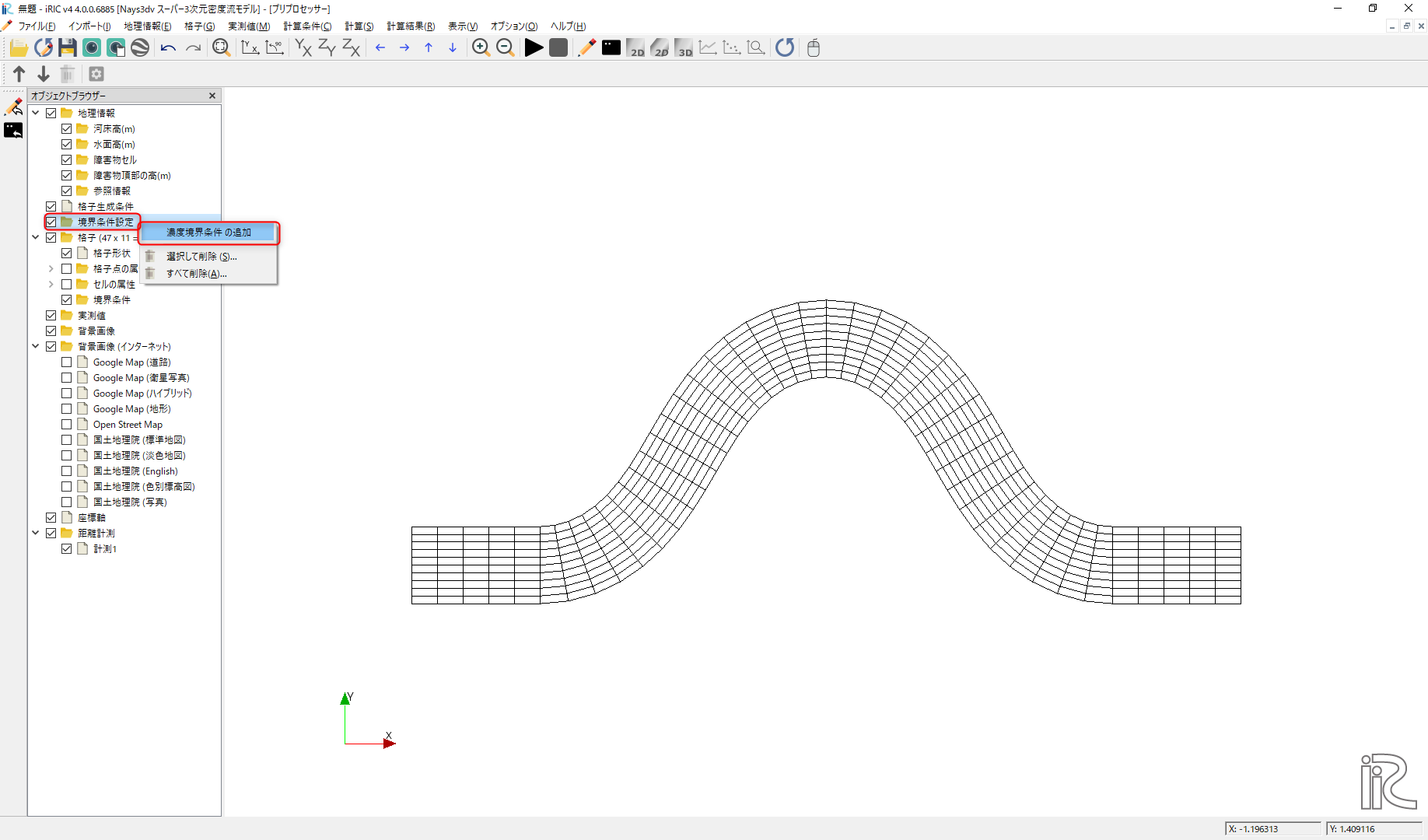Viewport: 1428px width, 840px height.
Task: Select the ZY plane view icon
Action: click(327, 48)
